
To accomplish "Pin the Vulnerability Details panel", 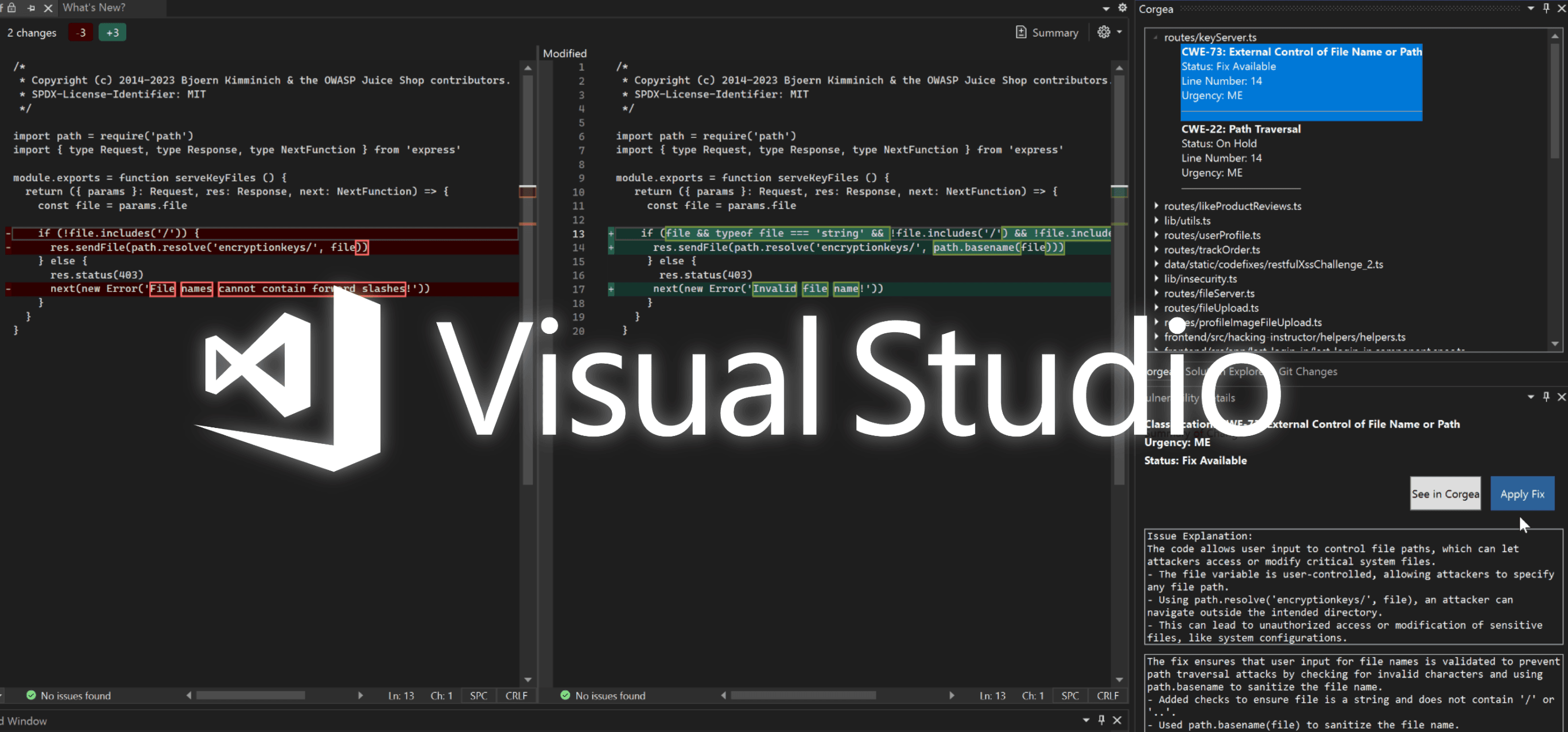I will [x=1546, y=397].
